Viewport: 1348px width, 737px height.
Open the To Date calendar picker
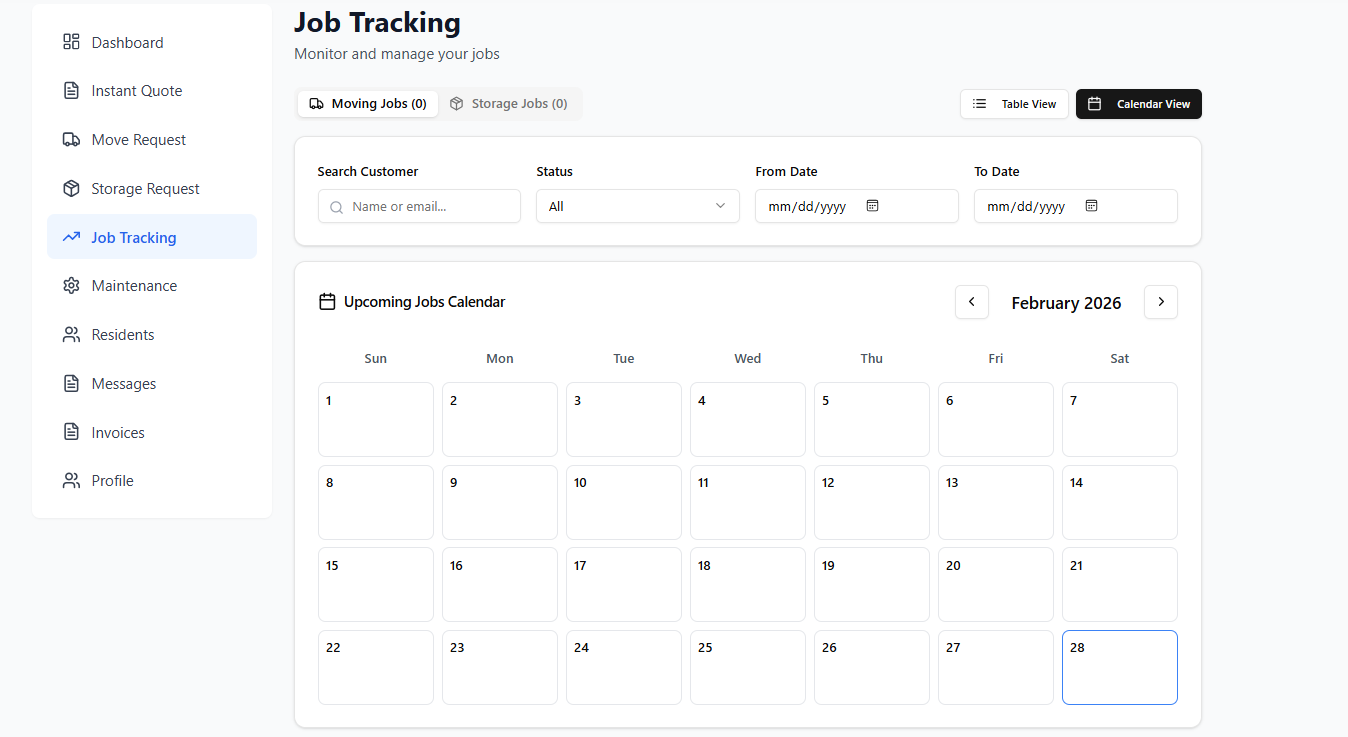pos(1091,205)
